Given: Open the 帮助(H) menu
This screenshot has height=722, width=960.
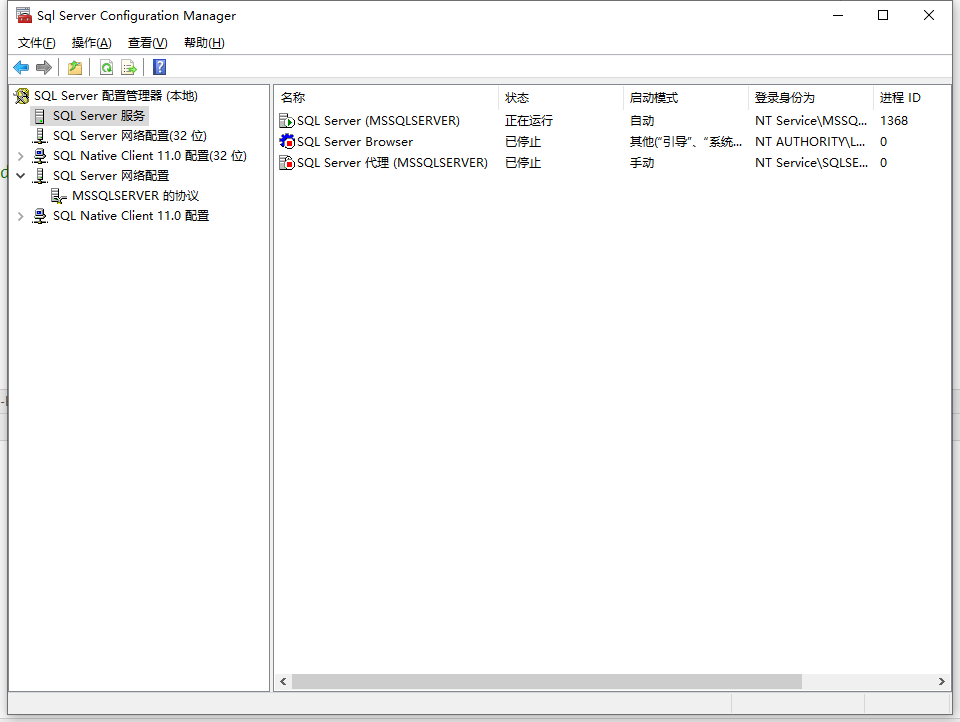Looking at the screenshot, I should pyautogui.click(x=204, y=43).
